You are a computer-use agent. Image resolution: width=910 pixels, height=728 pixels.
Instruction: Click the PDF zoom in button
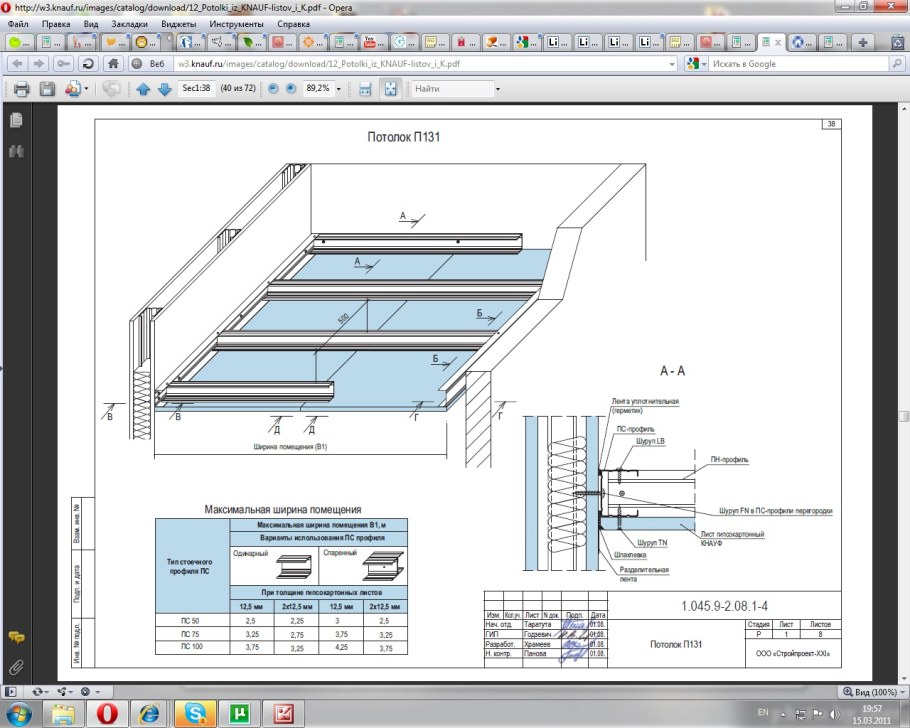291,89
